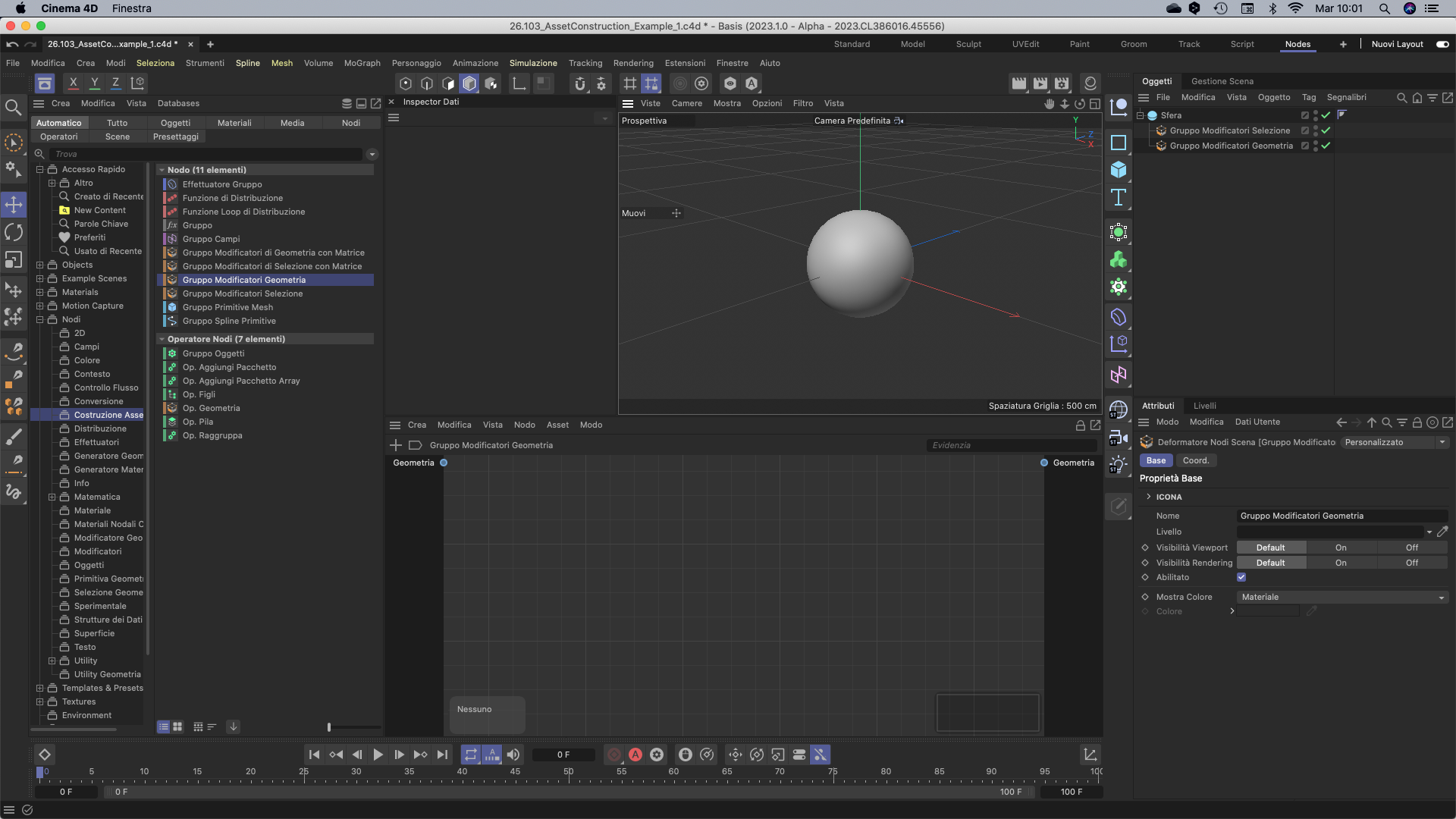Switch to the Gestione Scena tab
Viewport: 1456px width, 819px height.
[x=1222, y=81]
